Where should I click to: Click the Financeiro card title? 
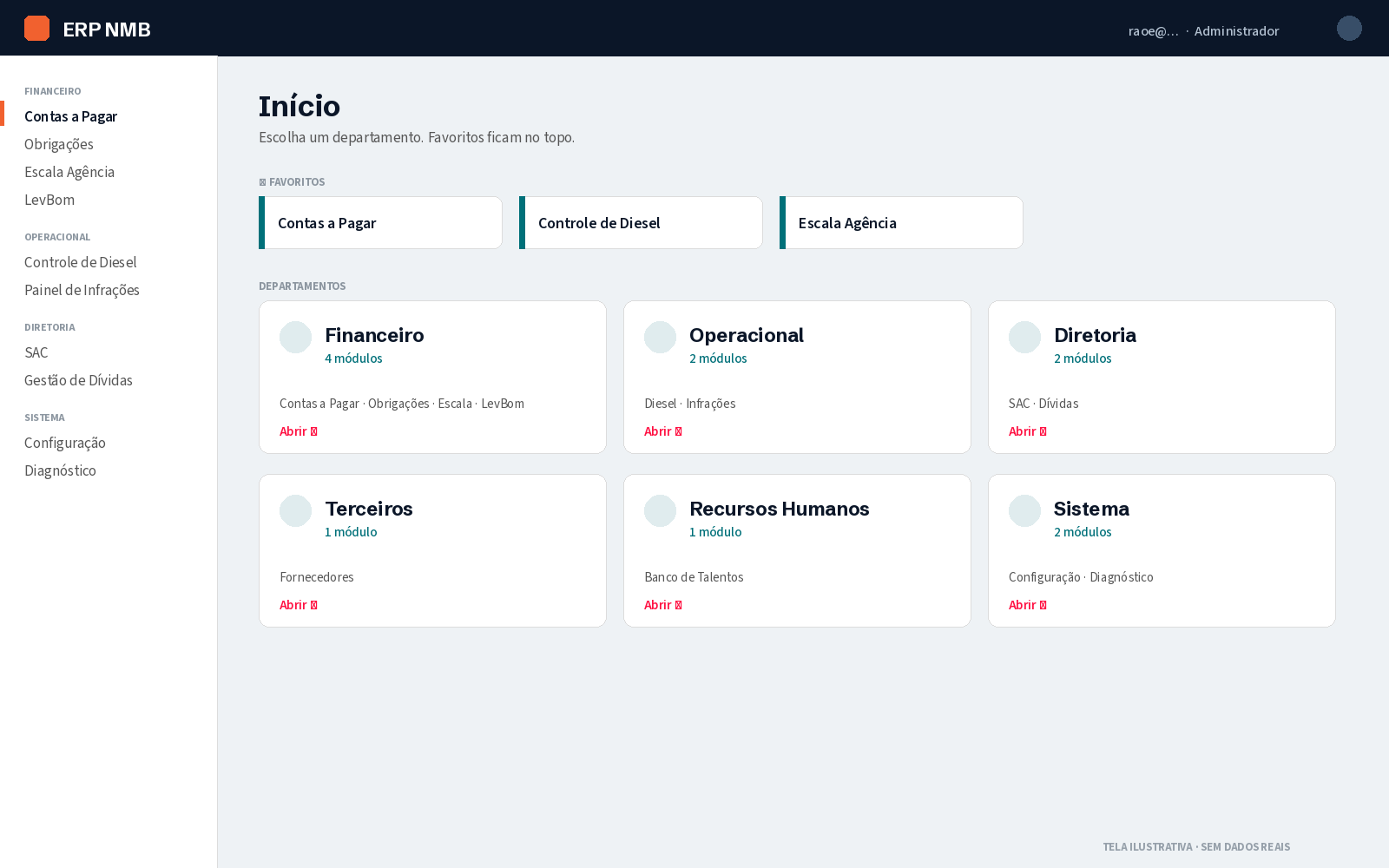click(x=374, y=335)
